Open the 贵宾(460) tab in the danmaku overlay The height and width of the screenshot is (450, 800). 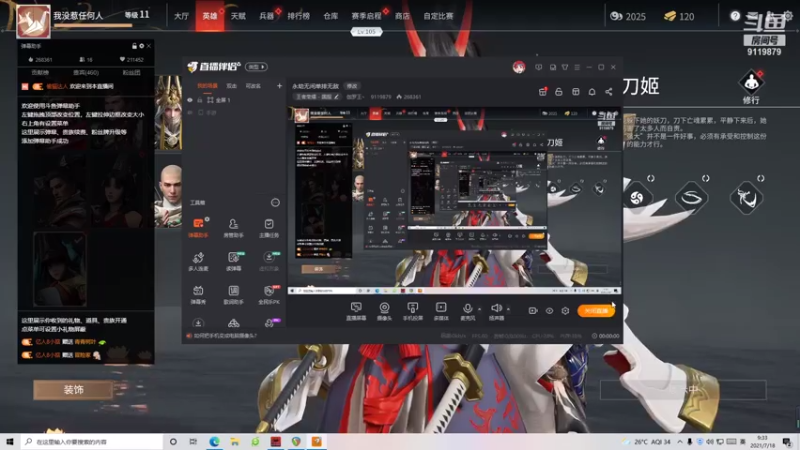point(86,72)
